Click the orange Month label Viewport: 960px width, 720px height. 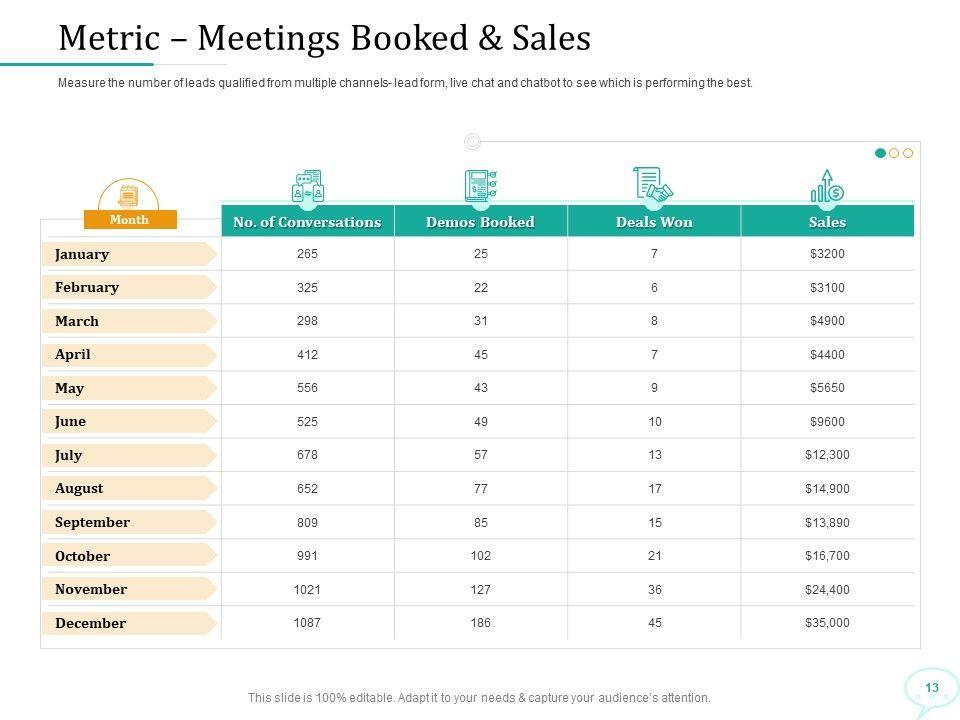(129, 220)
